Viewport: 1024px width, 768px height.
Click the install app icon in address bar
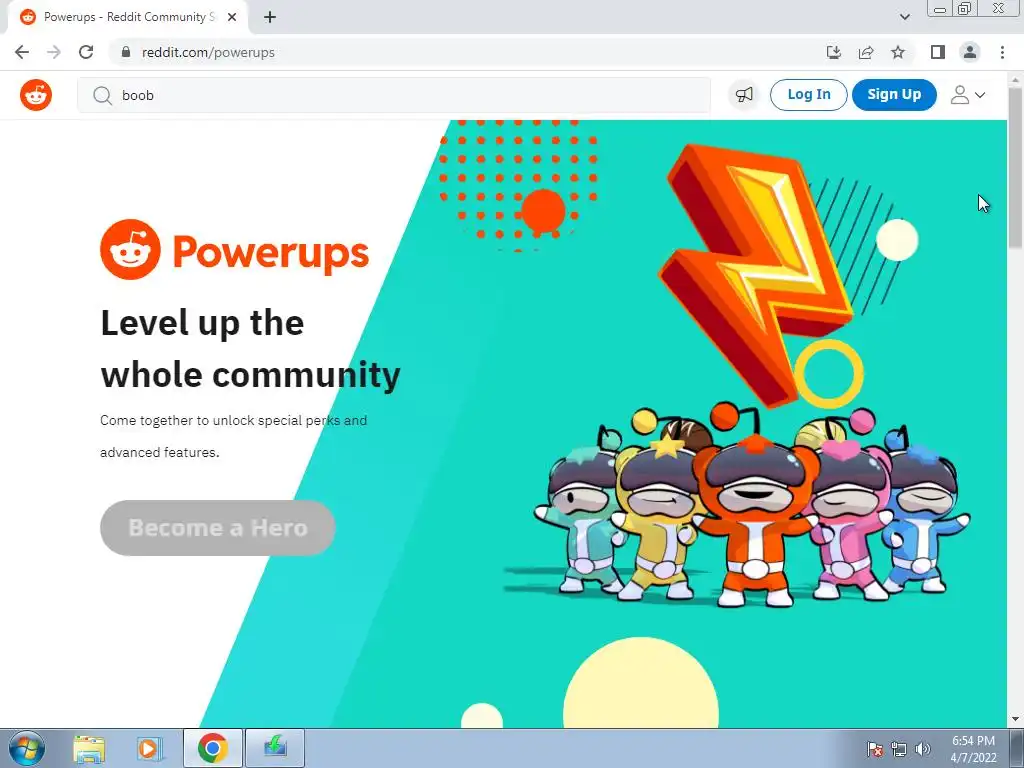(833, 52)
